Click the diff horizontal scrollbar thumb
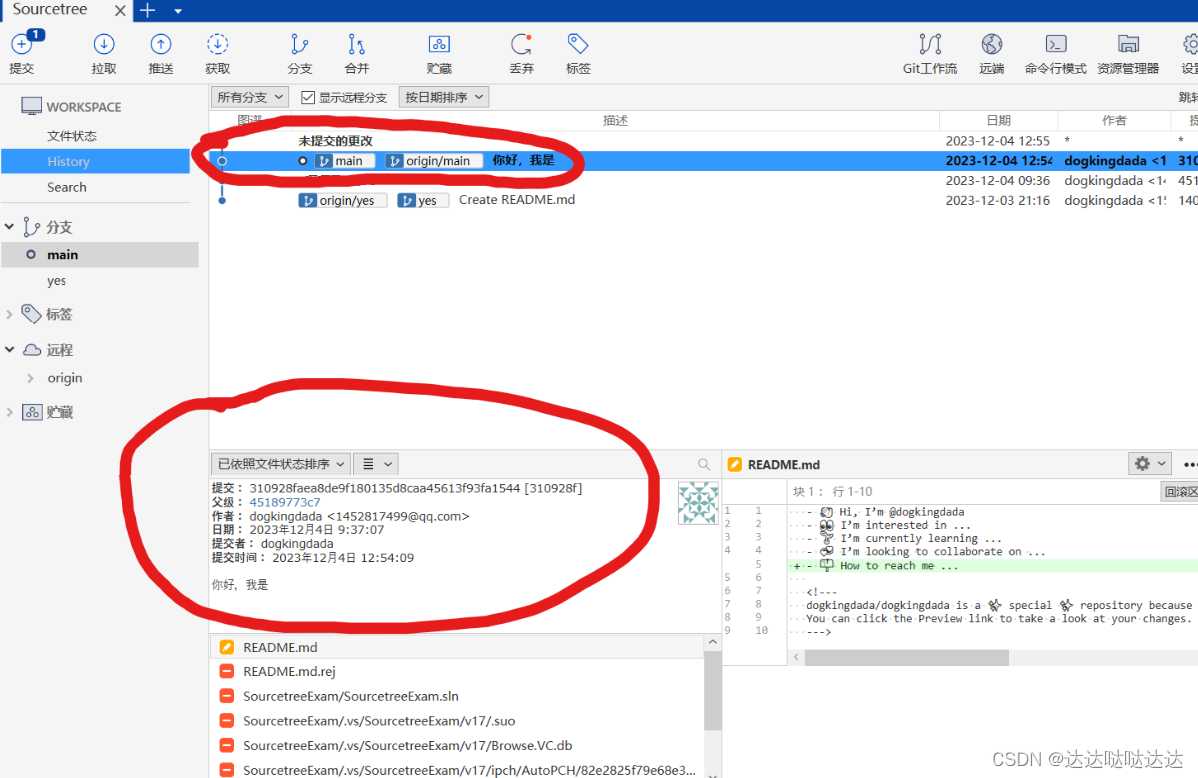The height and width of the screenshot is (778, 1198). [906, 657]
